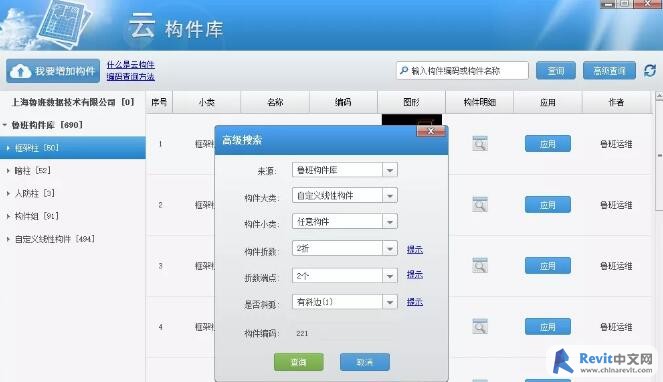
Task: Click the 小类 column header
Action: tap(206, 102)
